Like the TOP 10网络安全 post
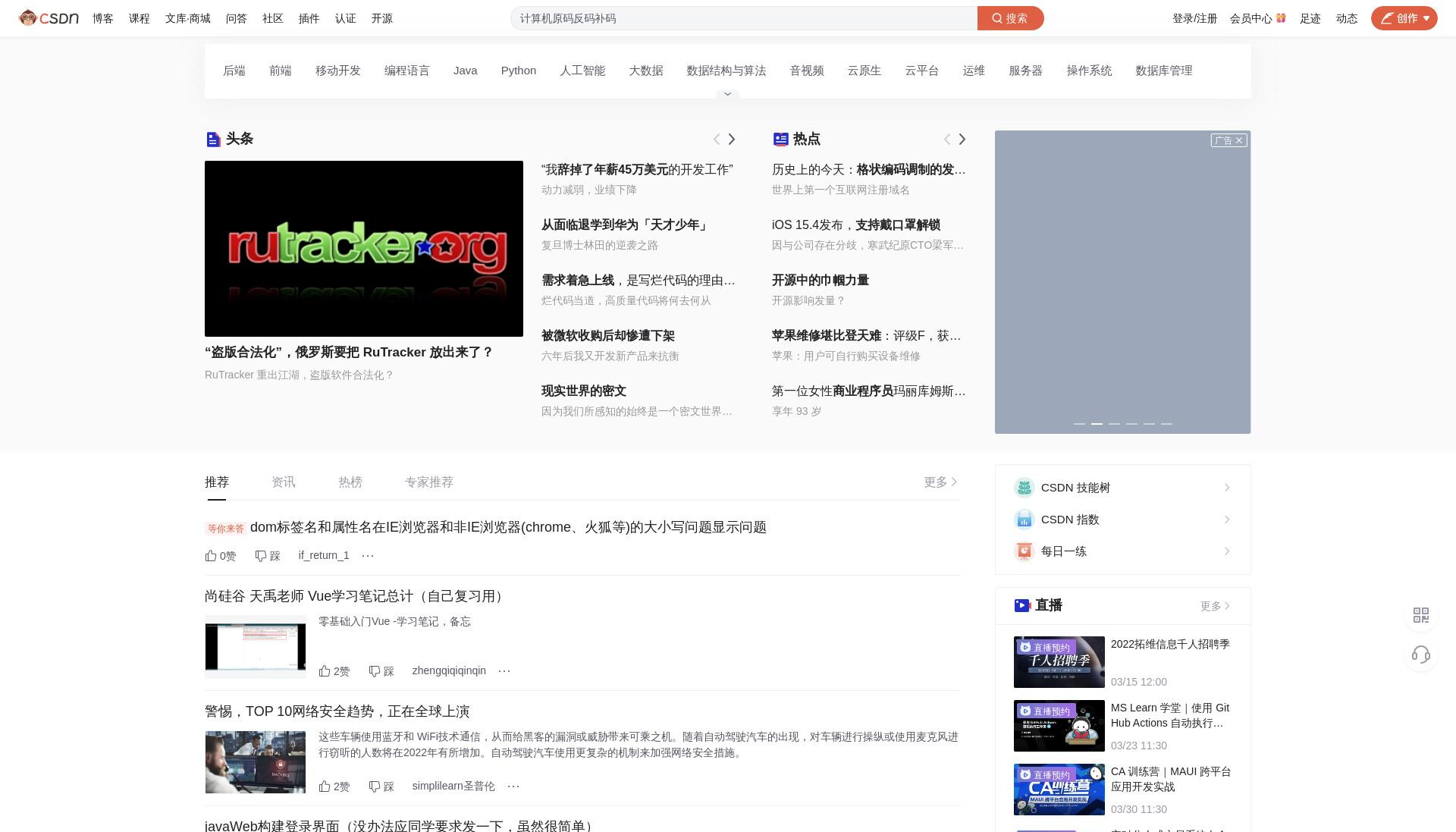 pyautogui.click(x=334, y=786)
